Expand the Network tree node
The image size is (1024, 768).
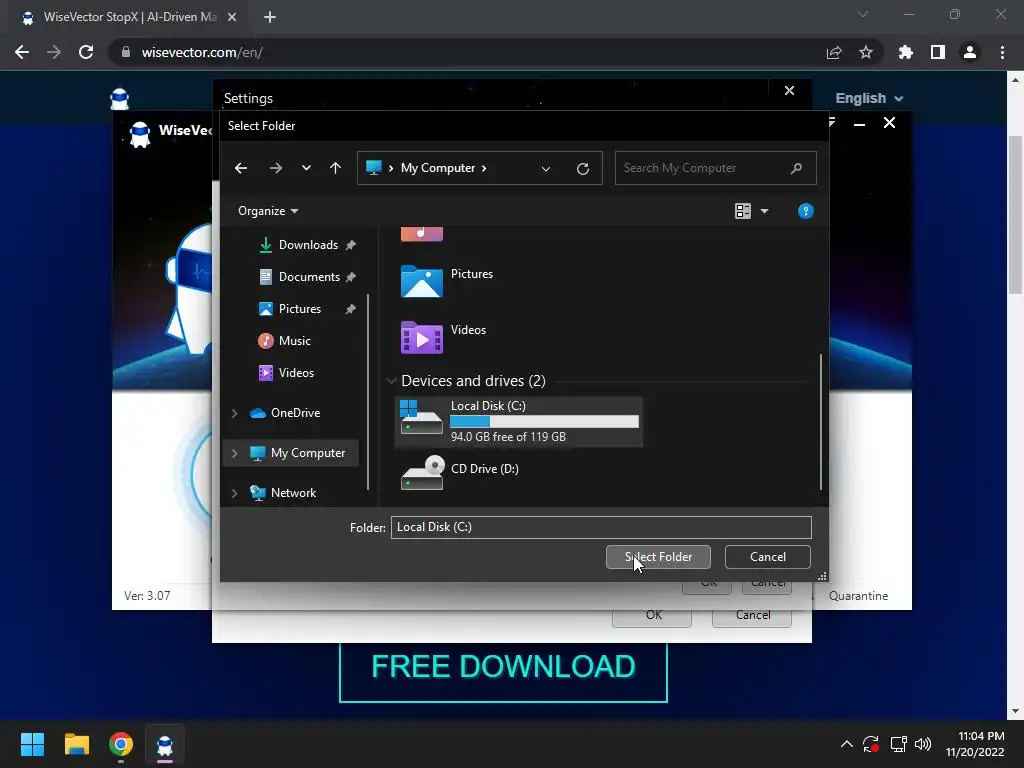pos(234,493)
